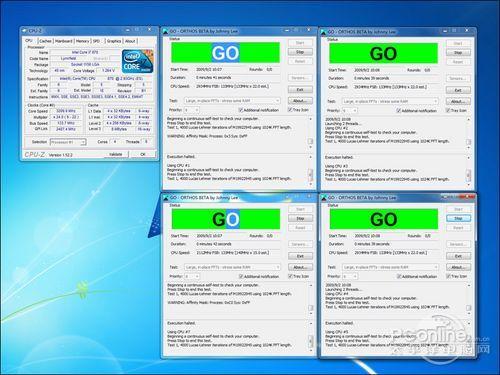
Task: Toggle Additional notification in the CPU #4 ORTHOS window
Action: [417, 276]
